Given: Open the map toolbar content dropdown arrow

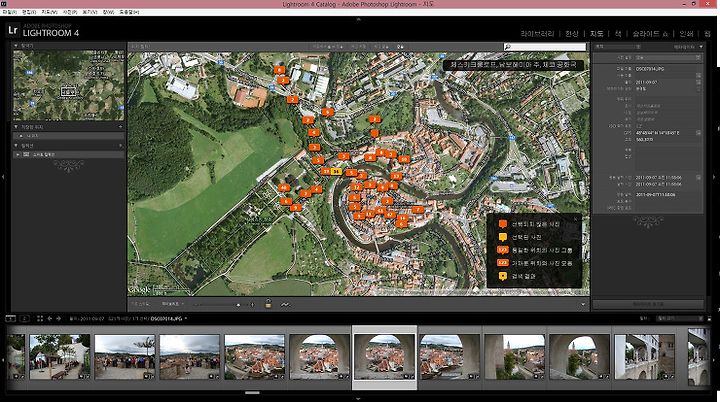Looking at the screenshot, I should click(583, 304).
